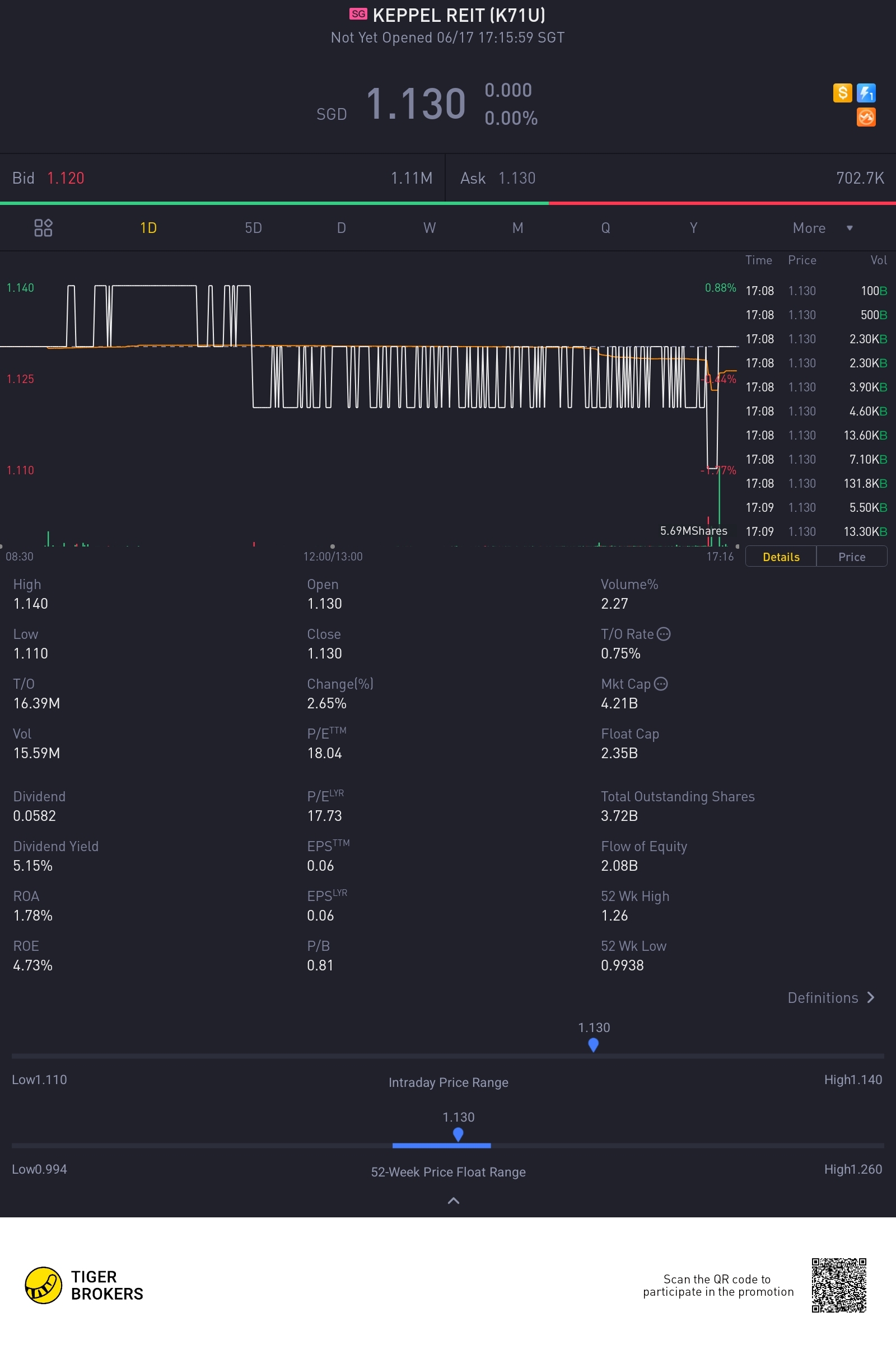The image size is (896, 1354).
Task: Click the blue lightning bolt badge icon
Action: (866, 92)
